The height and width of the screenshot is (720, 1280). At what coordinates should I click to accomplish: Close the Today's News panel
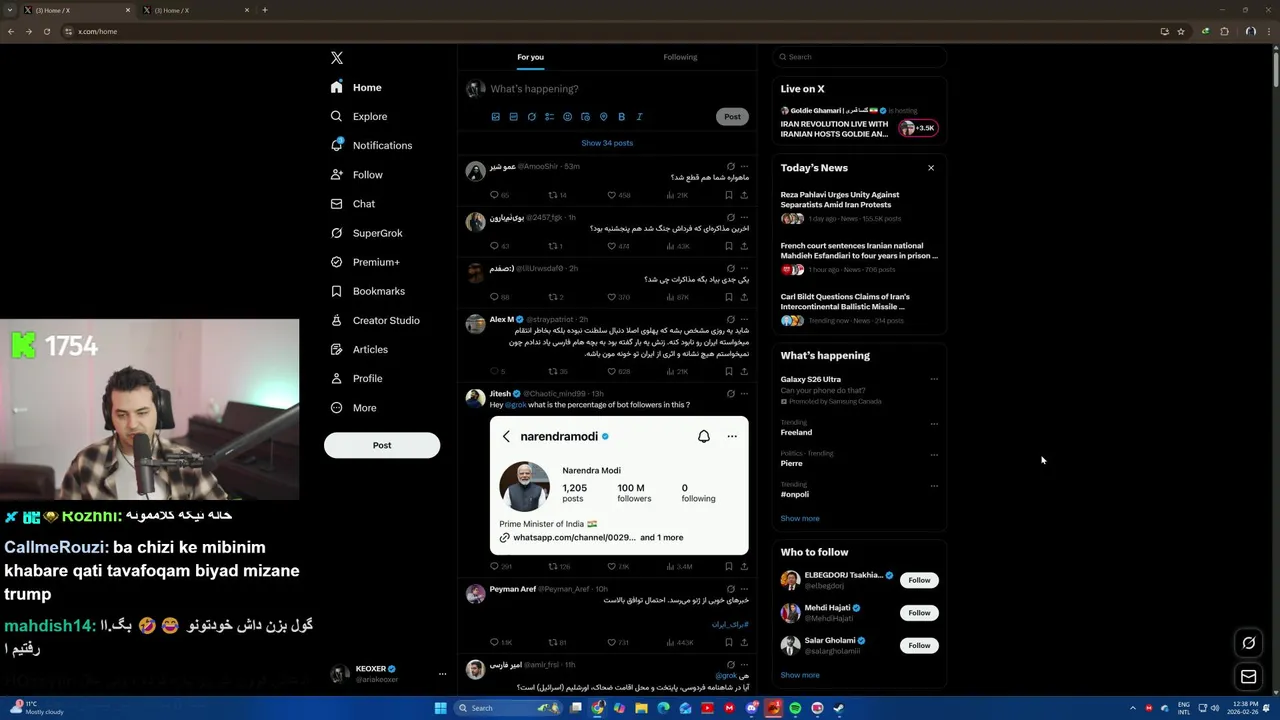pos(931,168)
